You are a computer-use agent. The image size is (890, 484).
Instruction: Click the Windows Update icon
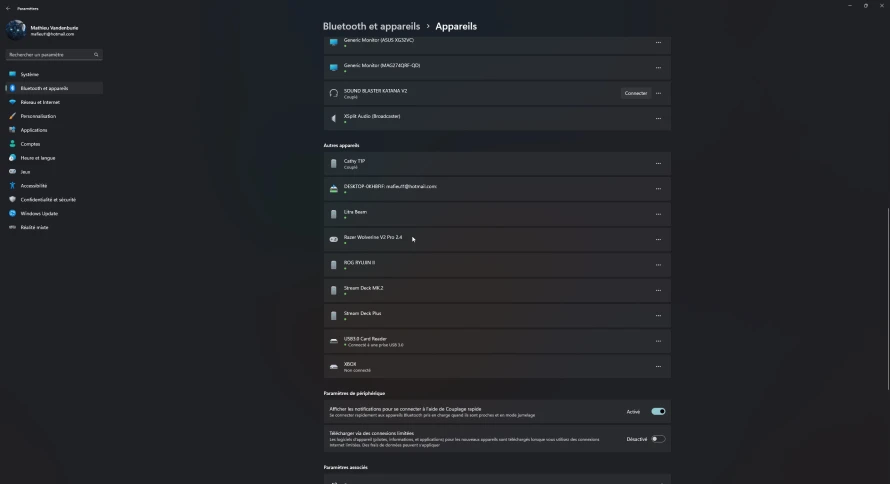[12, 213]
